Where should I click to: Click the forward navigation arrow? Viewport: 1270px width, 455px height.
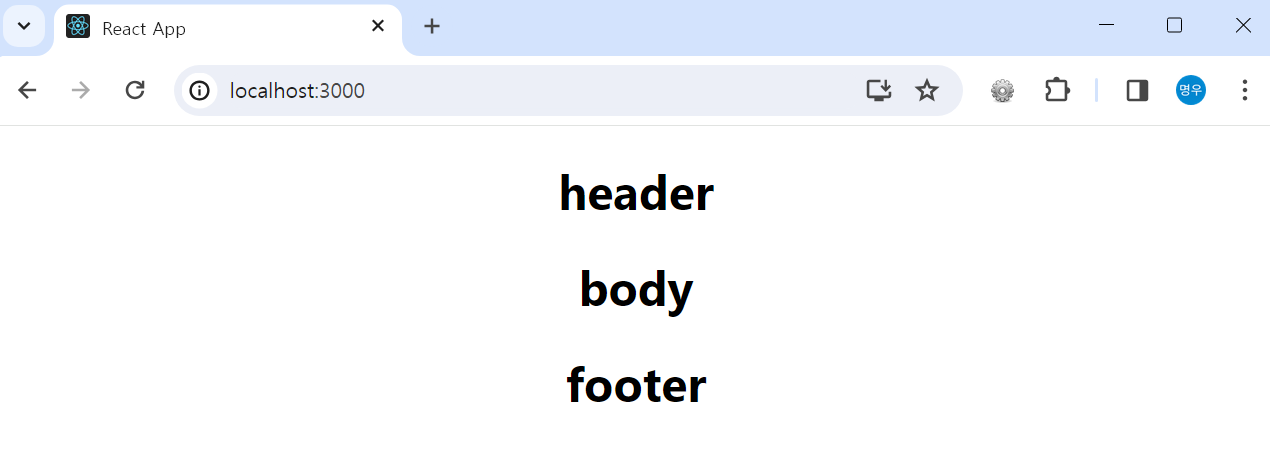[x=81, y=91]
